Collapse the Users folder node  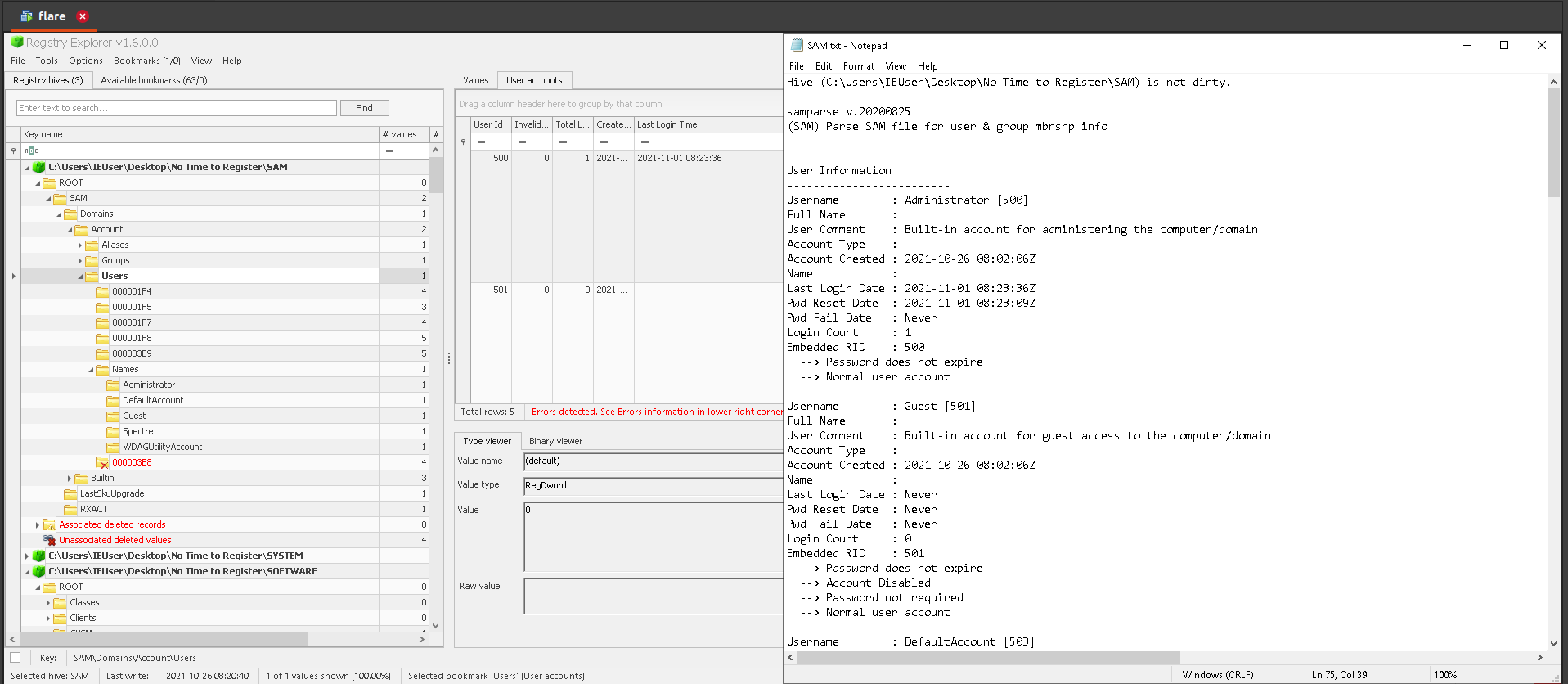click(80, 276)
